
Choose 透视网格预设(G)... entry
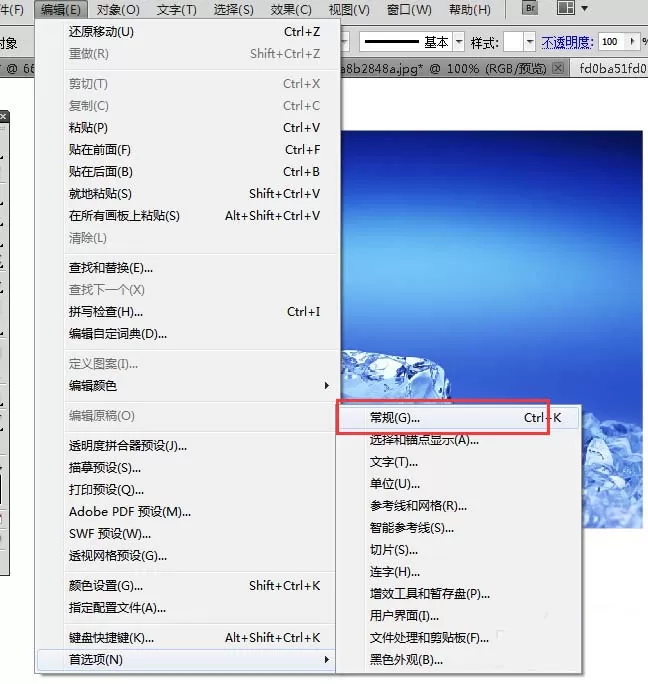click(188, 556)
